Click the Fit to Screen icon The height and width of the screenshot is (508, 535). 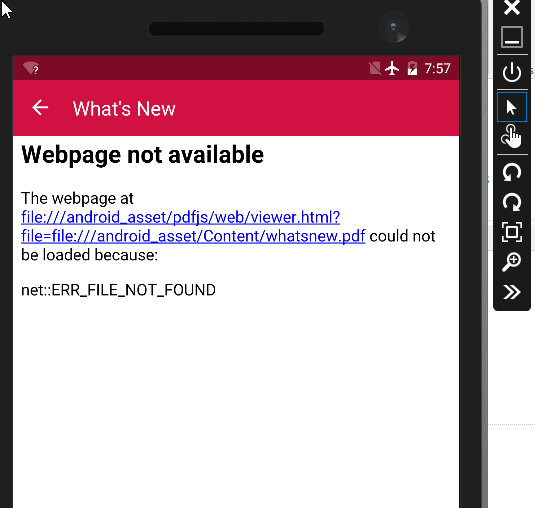click(x=512, y=232)
